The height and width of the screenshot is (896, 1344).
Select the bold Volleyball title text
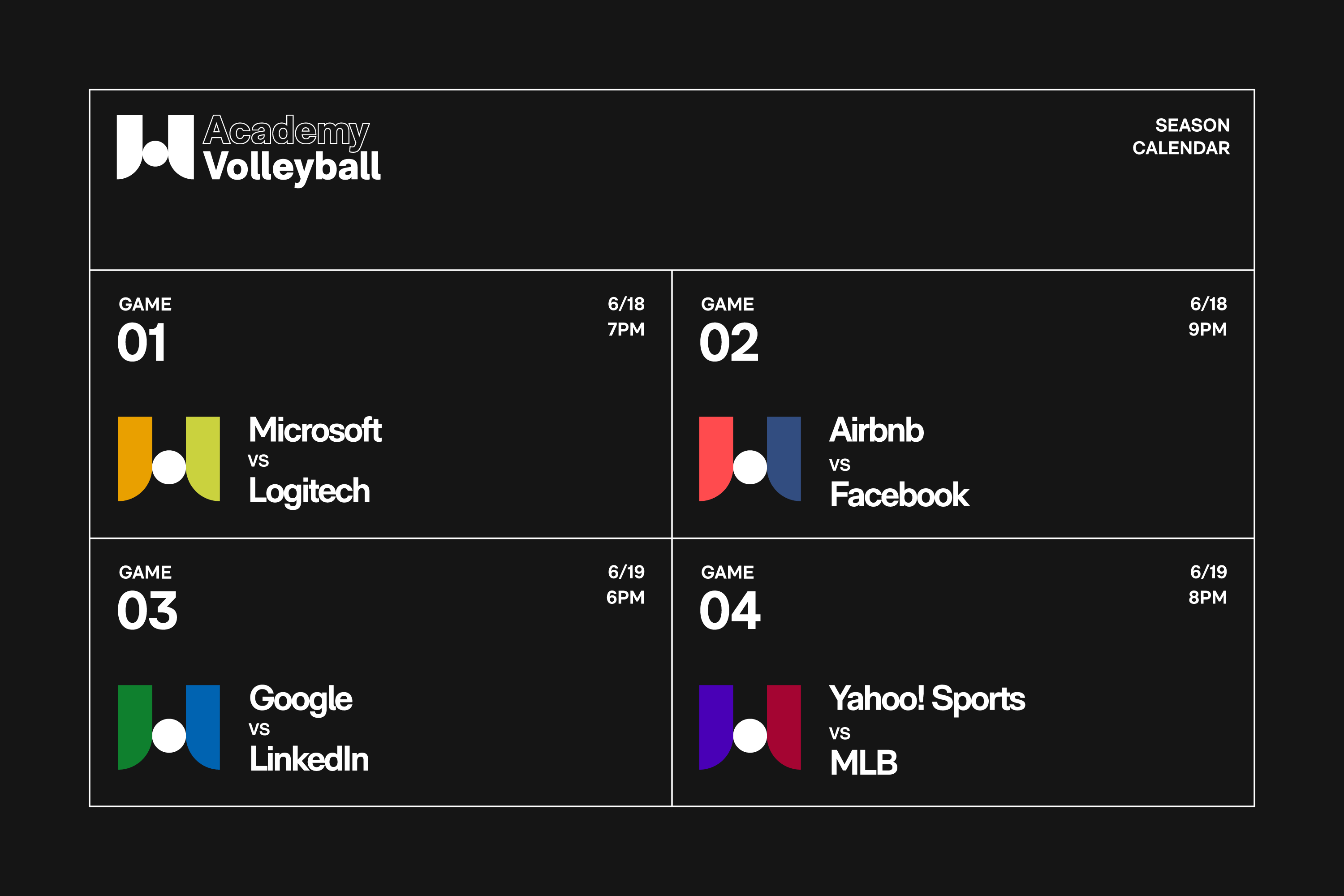click(x=292, y=166)
